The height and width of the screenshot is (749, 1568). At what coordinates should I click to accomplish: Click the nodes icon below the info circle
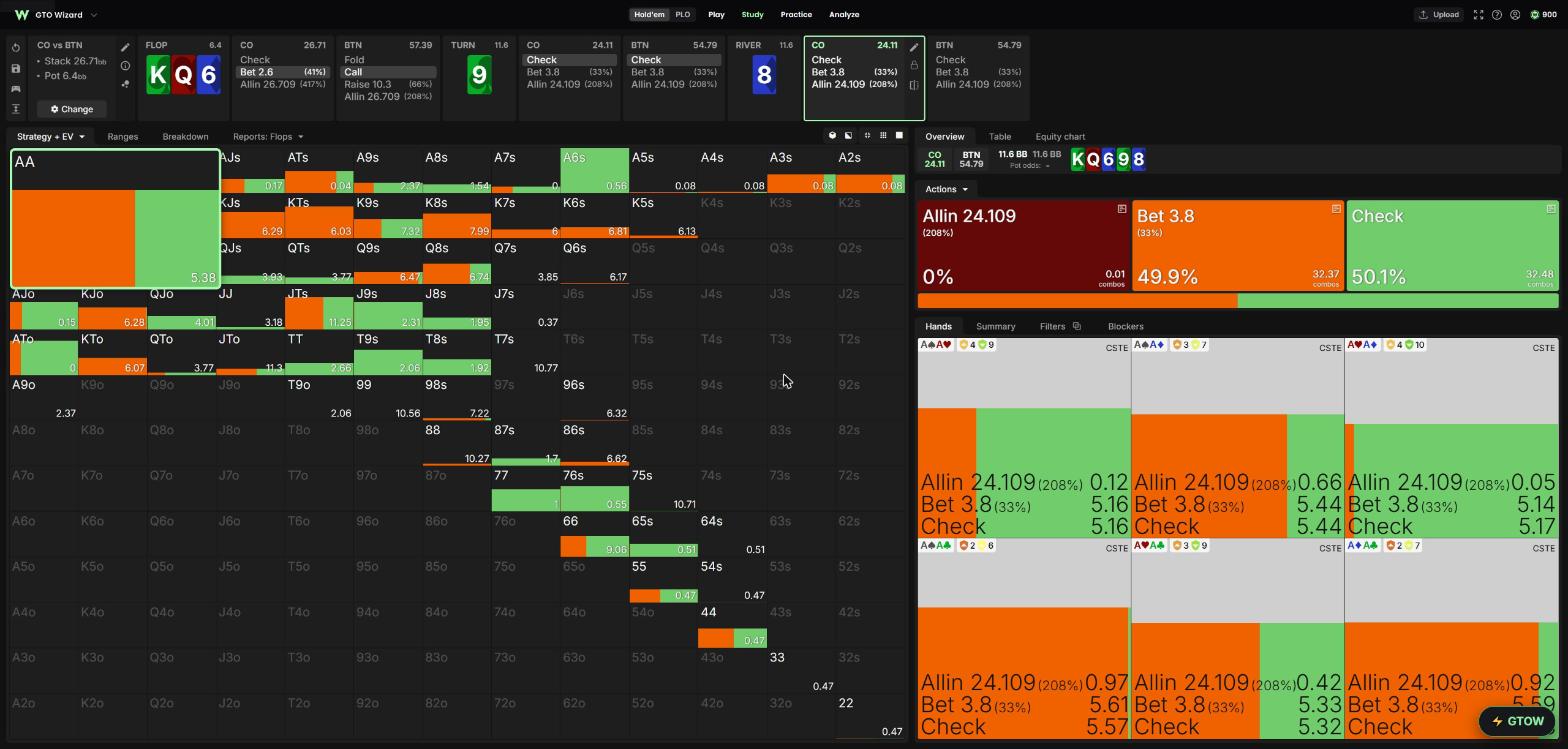tap(125, 84)
